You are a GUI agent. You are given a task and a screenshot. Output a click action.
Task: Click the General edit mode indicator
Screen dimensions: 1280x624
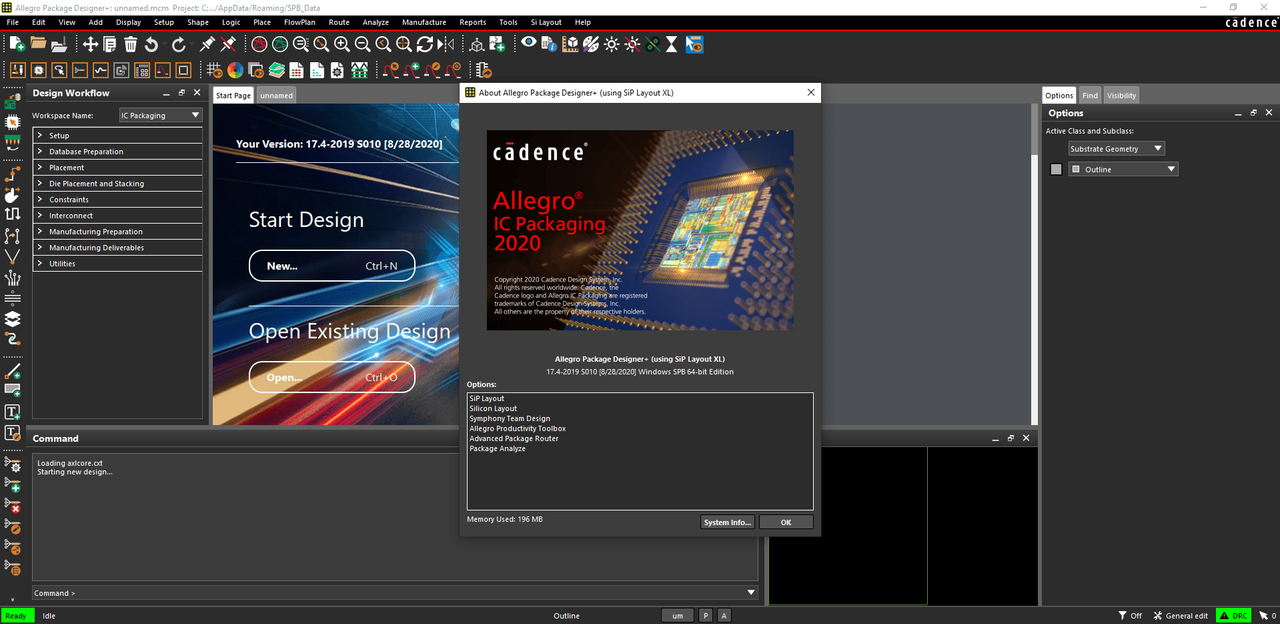(x=1181, y=616)
